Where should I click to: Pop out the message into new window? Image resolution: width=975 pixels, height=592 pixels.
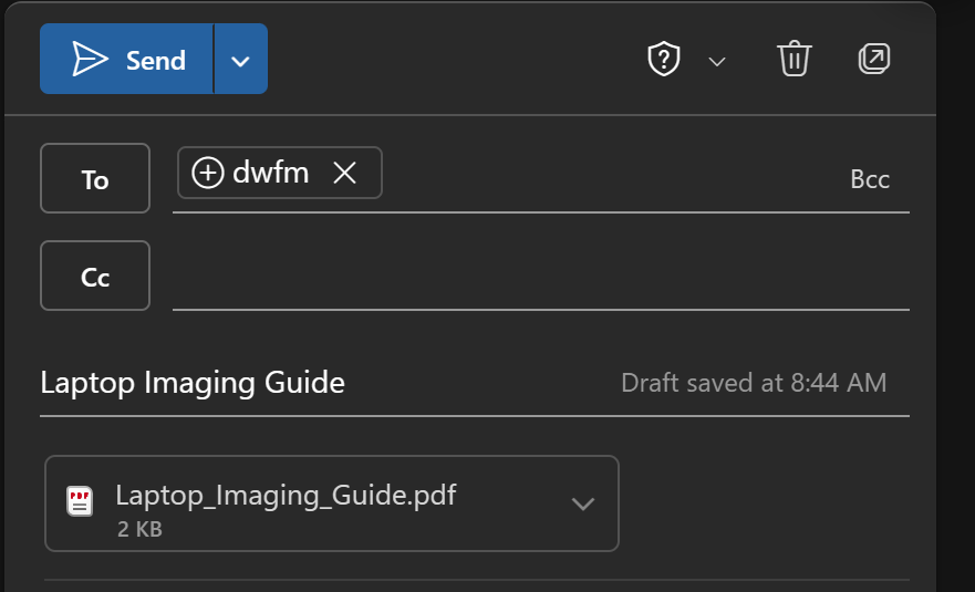874,59
